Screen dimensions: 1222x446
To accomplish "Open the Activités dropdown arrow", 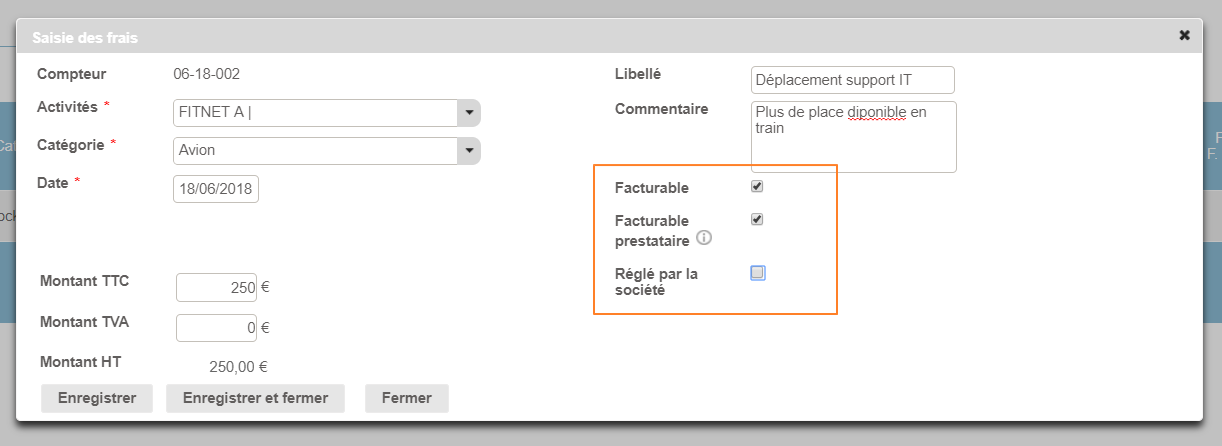I will 468,113.
